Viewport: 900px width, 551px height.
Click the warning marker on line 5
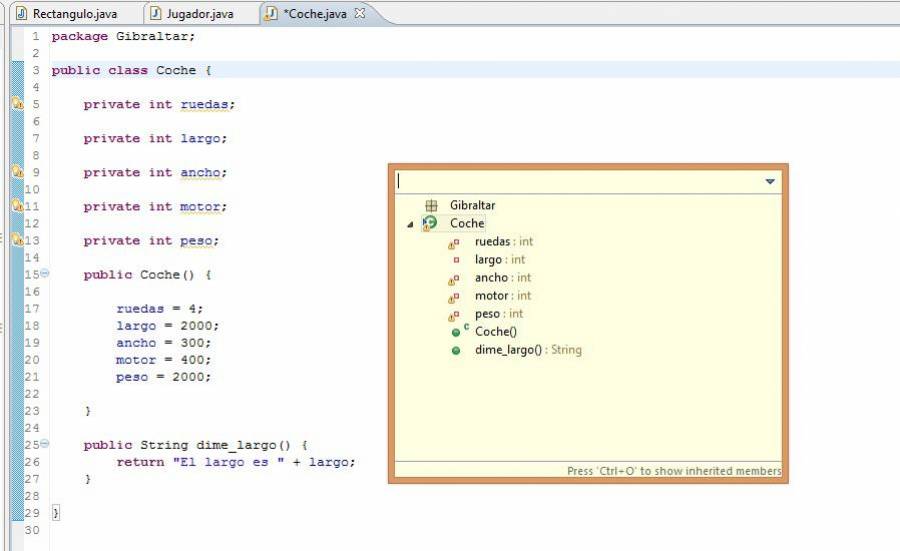pyautogui.click(x=17, y=104)
